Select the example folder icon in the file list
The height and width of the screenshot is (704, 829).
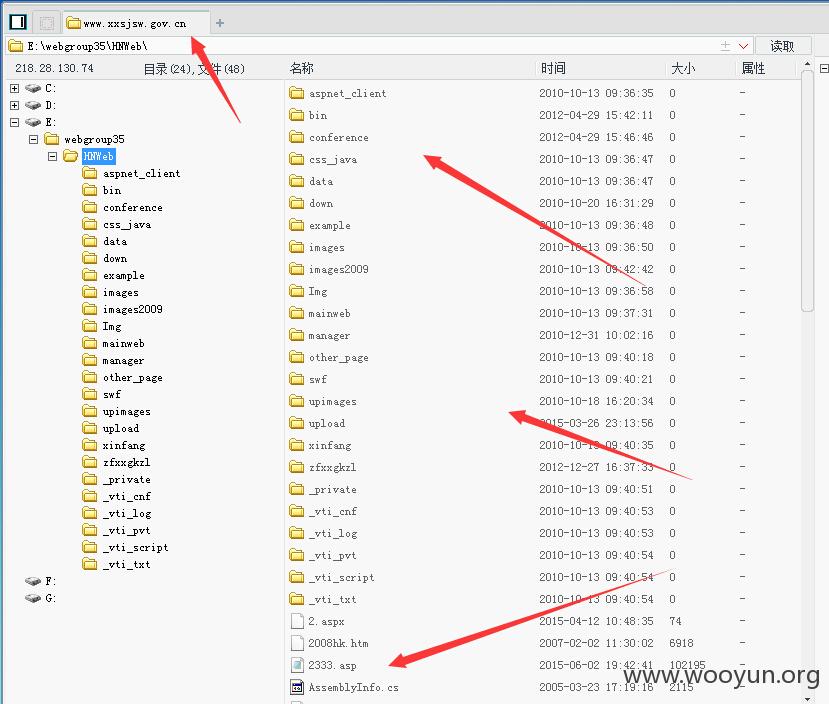(297, 226)
